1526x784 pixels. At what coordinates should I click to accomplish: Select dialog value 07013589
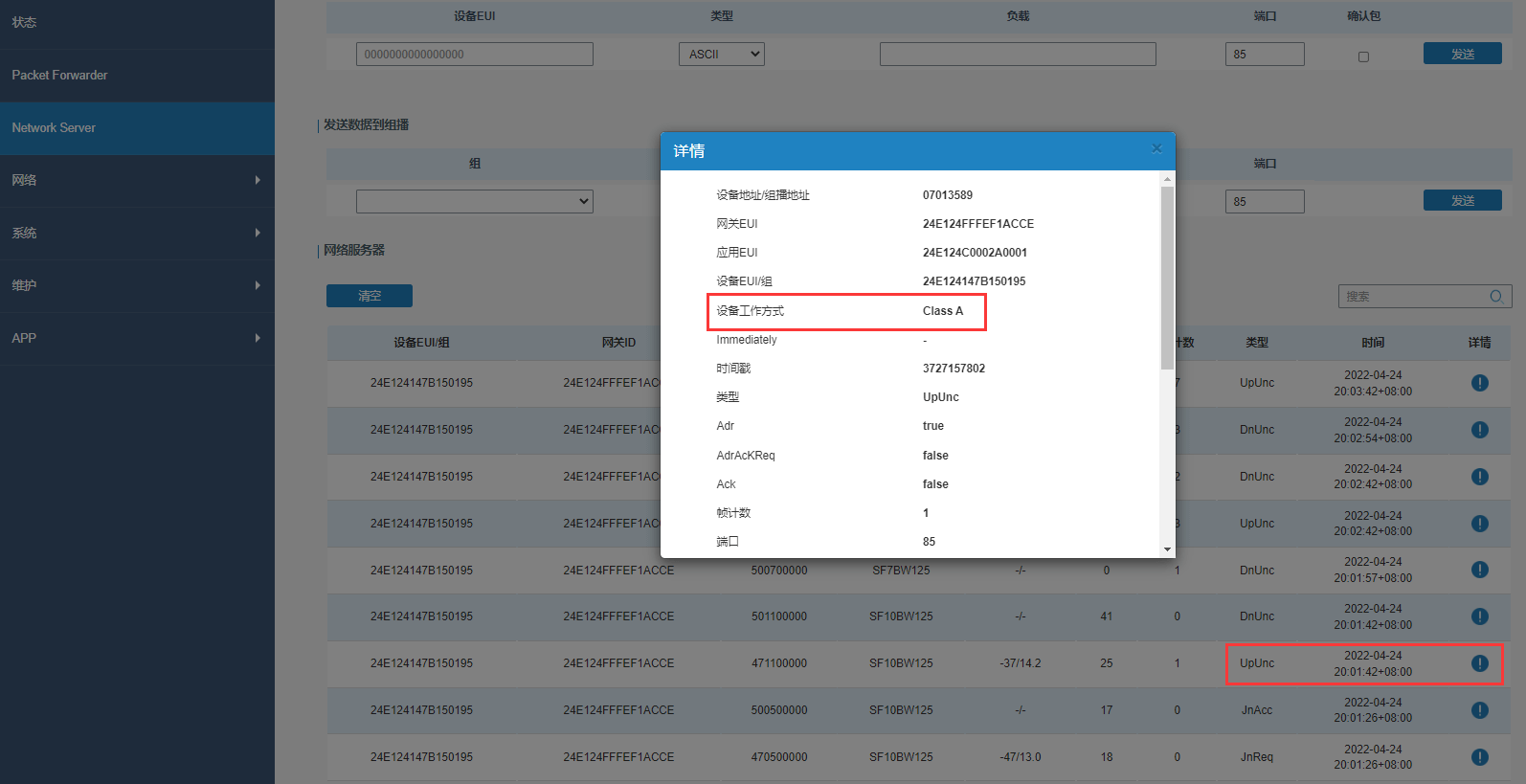[948, 195]
